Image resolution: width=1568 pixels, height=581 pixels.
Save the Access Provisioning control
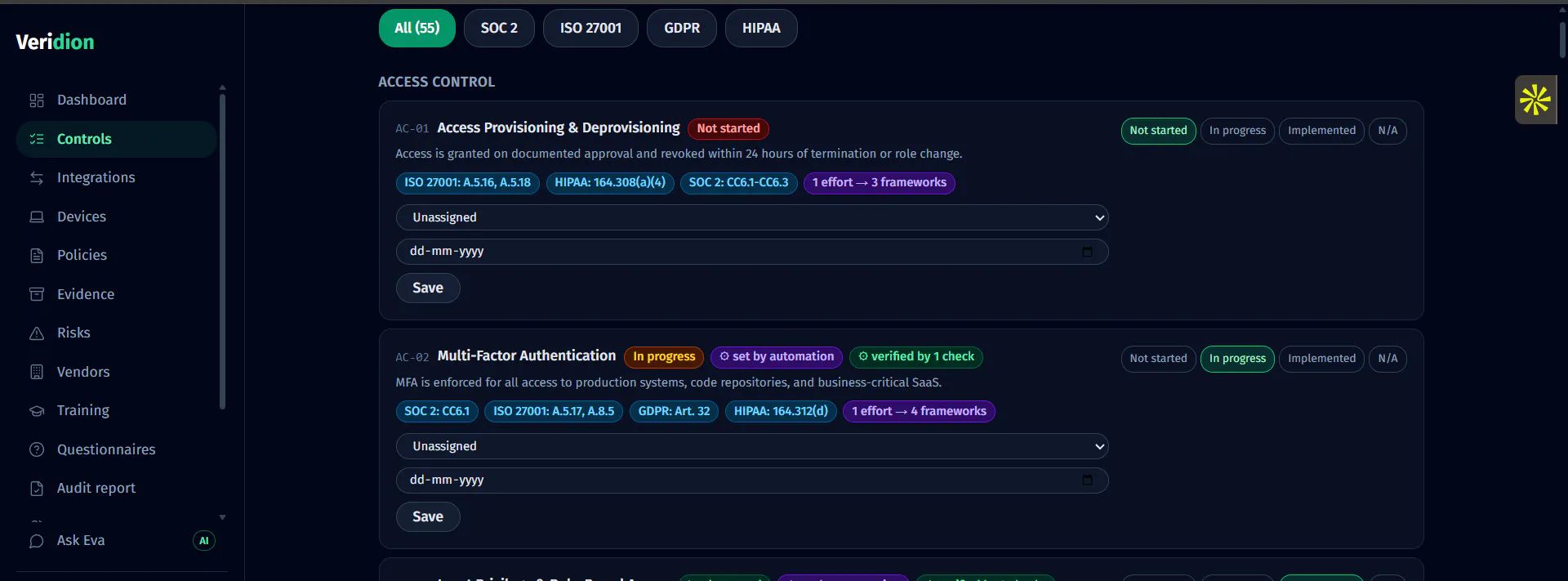point(428,288)
